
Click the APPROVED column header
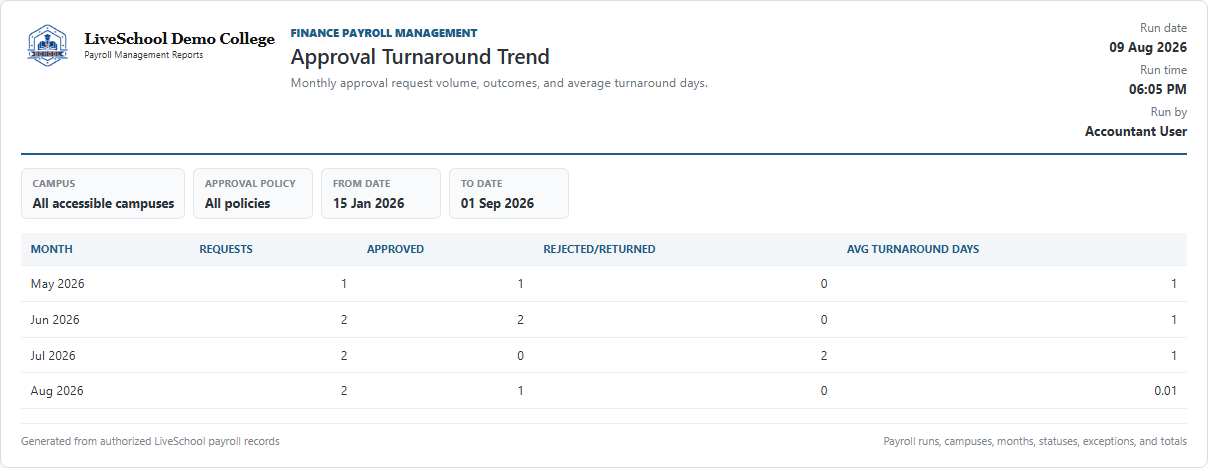tap(395, 249)
